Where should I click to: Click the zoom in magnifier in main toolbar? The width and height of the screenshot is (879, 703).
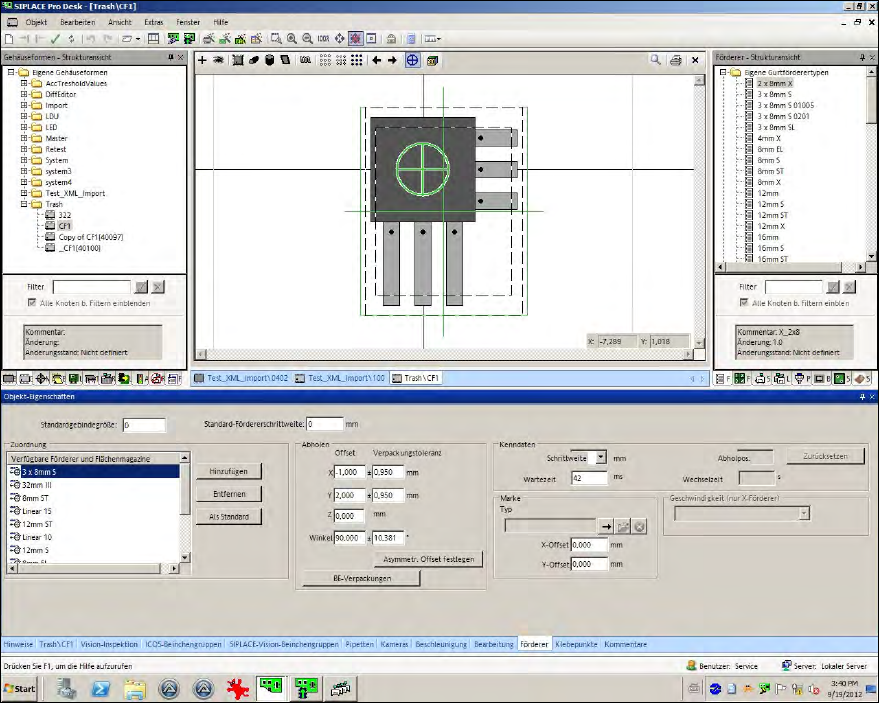(292, 39)
